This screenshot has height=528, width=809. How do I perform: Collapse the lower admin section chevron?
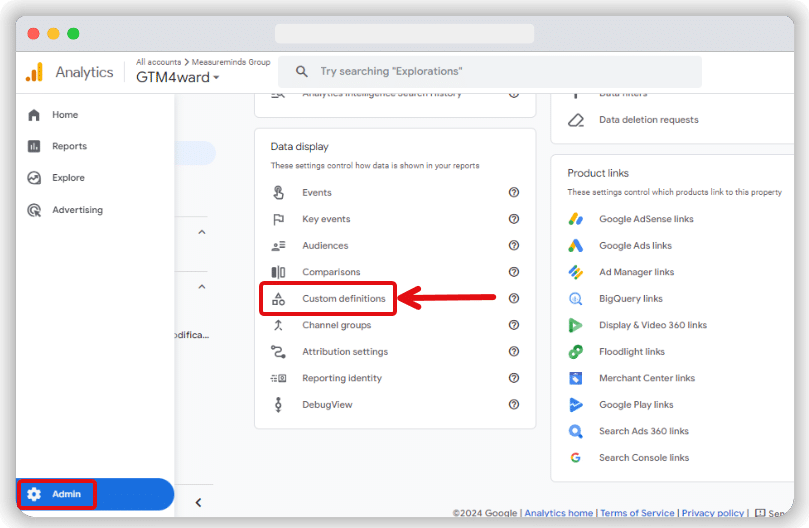click(x=202, y=286)
